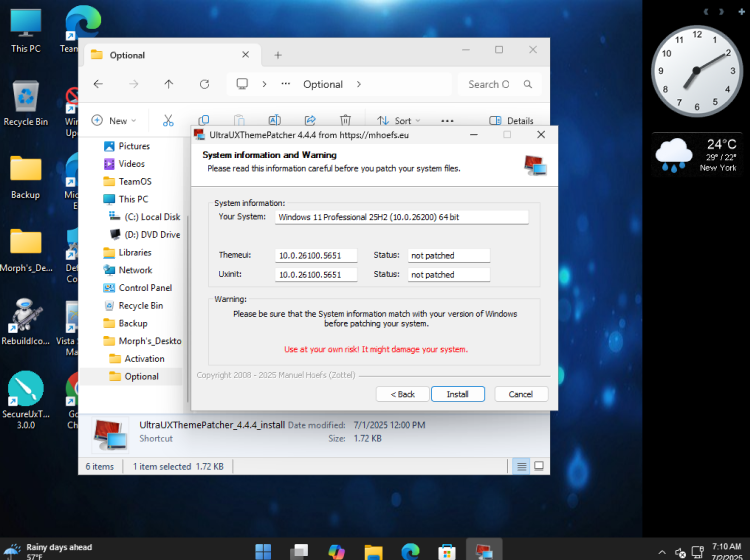Screen dimensions: 750x560
Task: Open the Morph's_De... desktop folder
Action: coord(26,250)
